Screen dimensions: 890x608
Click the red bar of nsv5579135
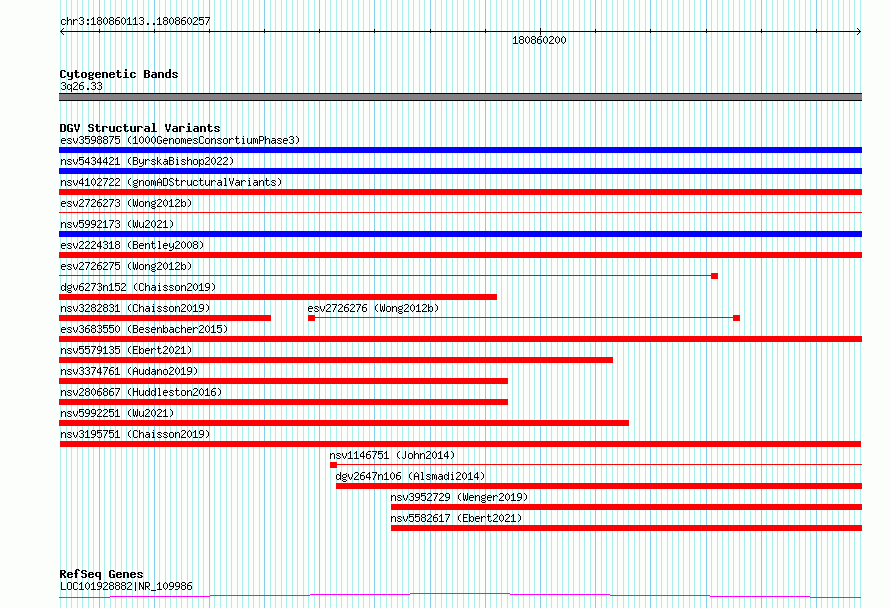pyautogui.click(x=336, y=360)
